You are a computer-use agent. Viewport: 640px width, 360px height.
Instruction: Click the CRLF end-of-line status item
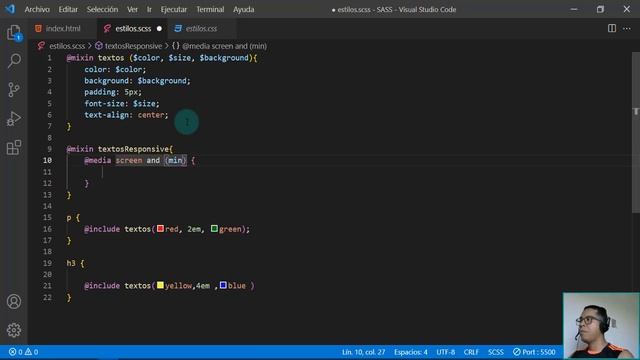[x=471, y=352]
